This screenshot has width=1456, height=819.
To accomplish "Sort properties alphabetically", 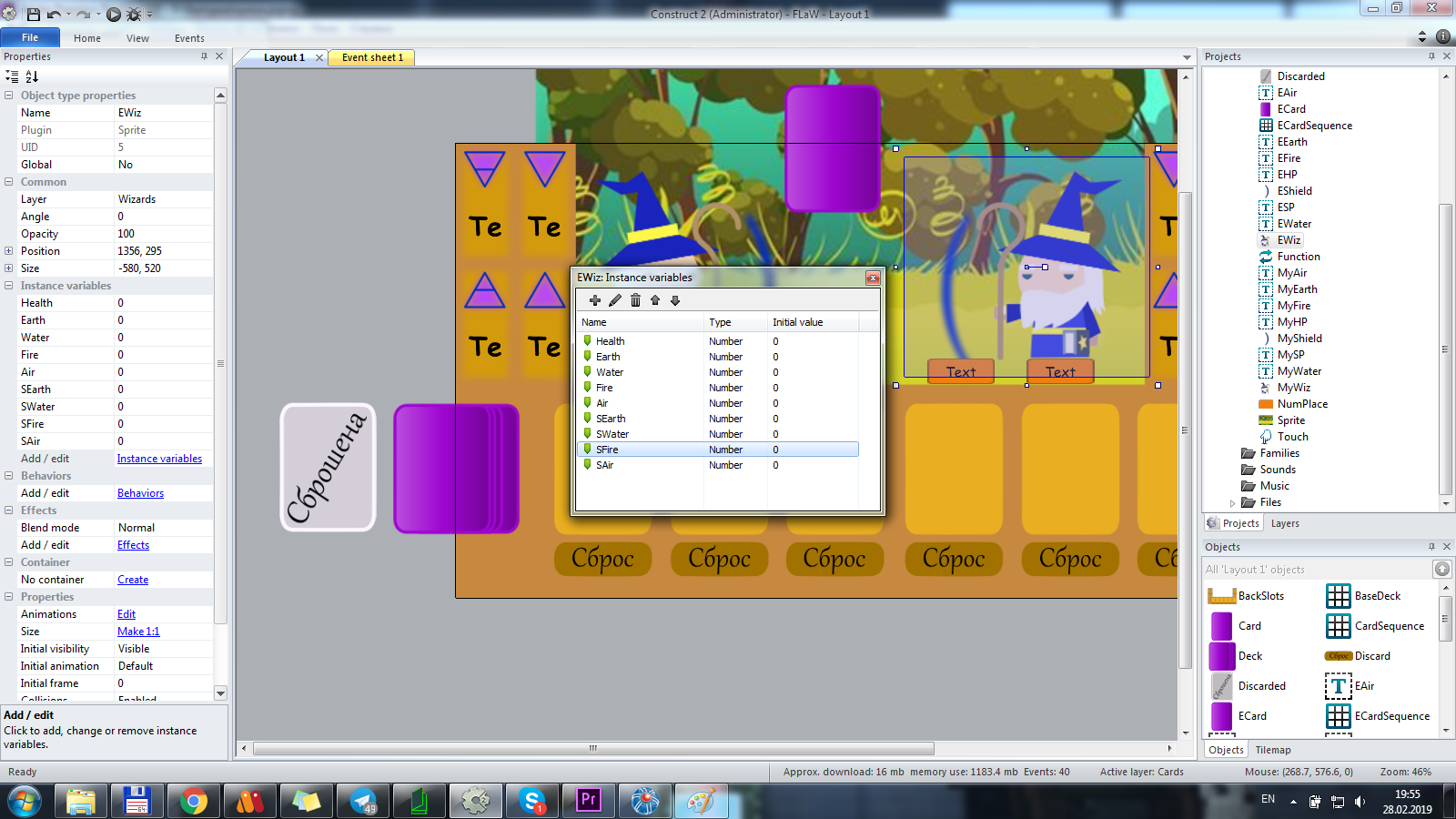I will pos(32,76).
